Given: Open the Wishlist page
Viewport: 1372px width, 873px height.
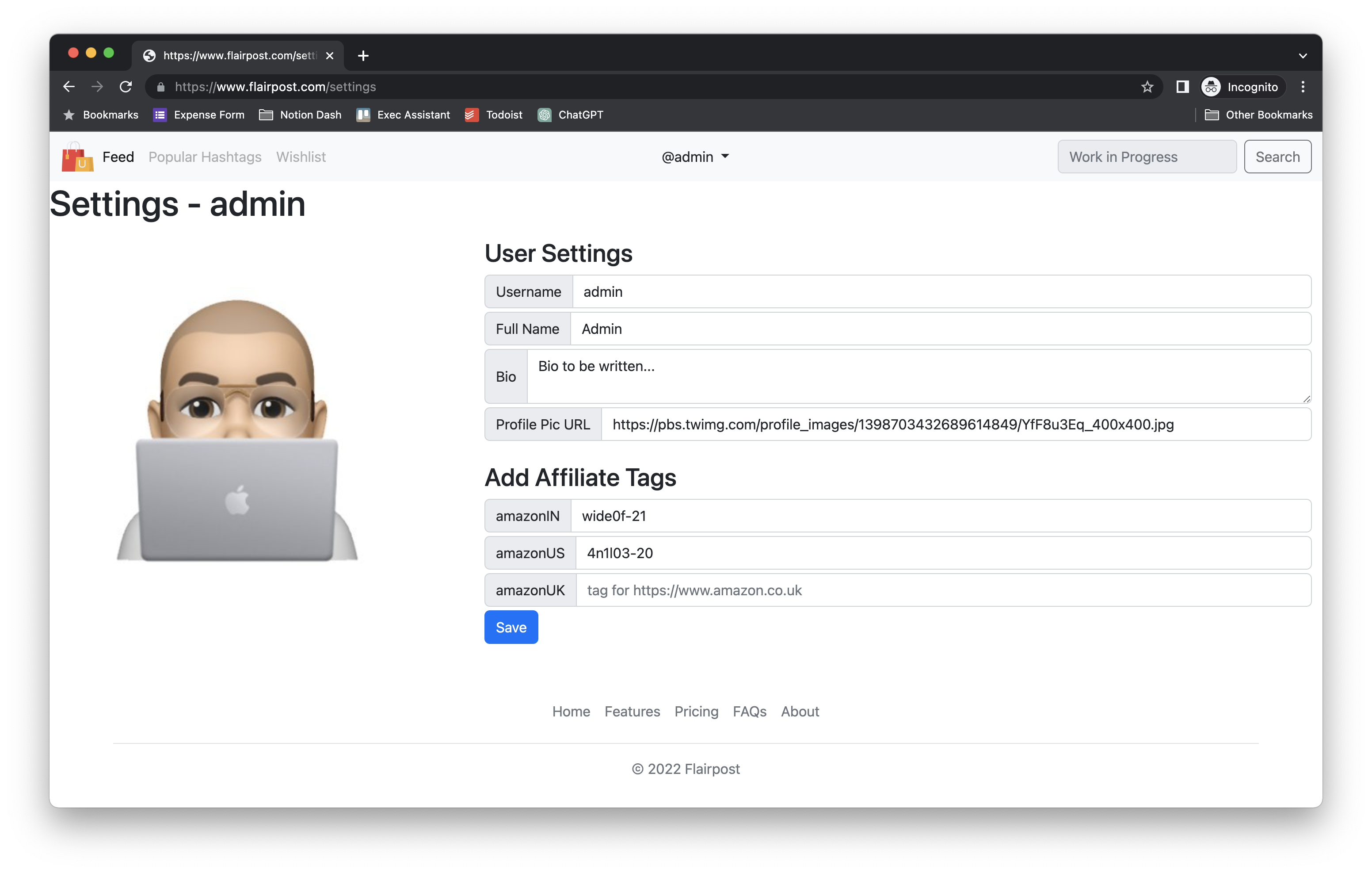Looking at the screenshot, I should [x=301, y=157].
